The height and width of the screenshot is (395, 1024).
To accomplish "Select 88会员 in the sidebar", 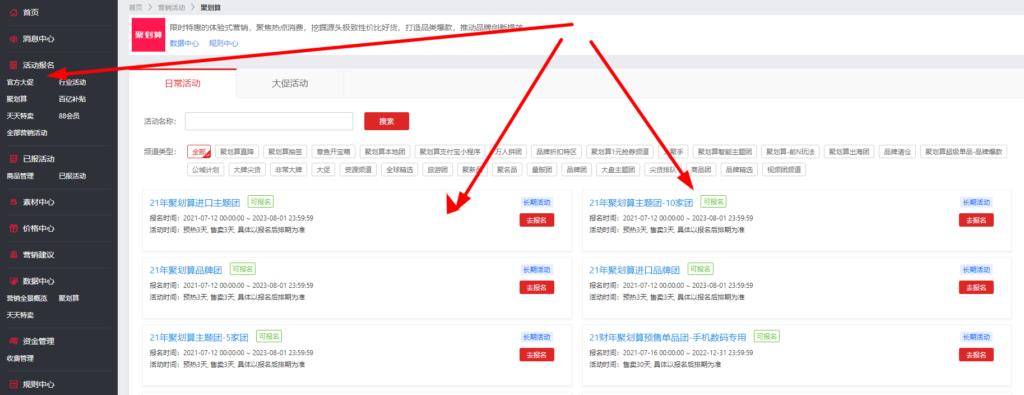I will (x=69, y=116).
